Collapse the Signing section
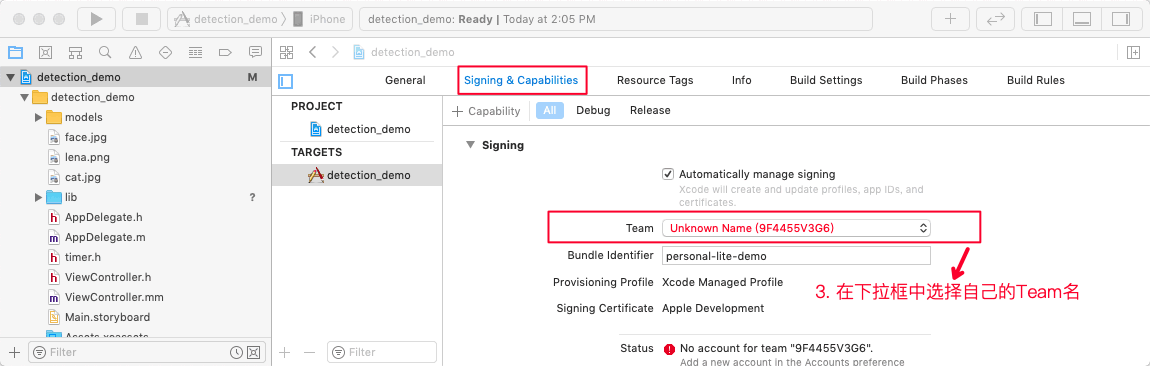Screen dimensions: 1150x366 coord(470,145)
